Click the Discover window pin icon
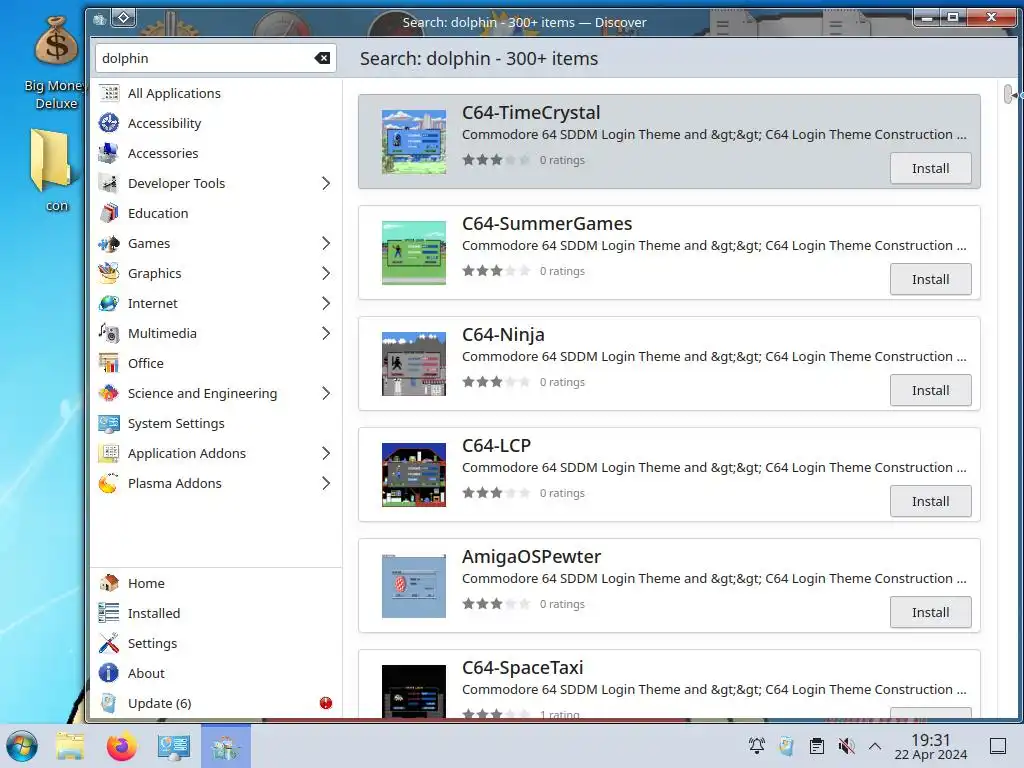 point(124,18)
